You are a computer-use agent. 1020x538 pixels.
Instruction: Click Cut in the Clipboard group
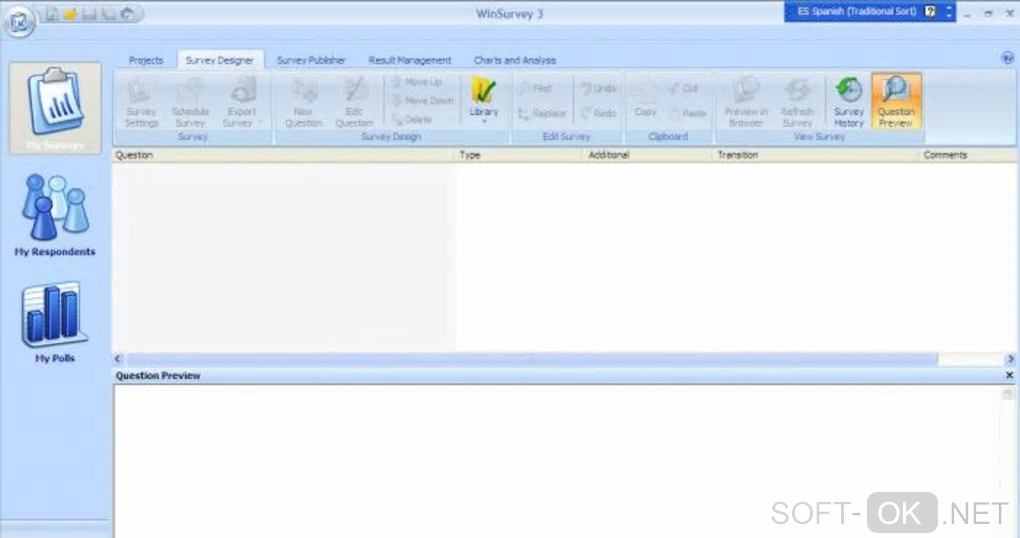[x=683, y=88]
